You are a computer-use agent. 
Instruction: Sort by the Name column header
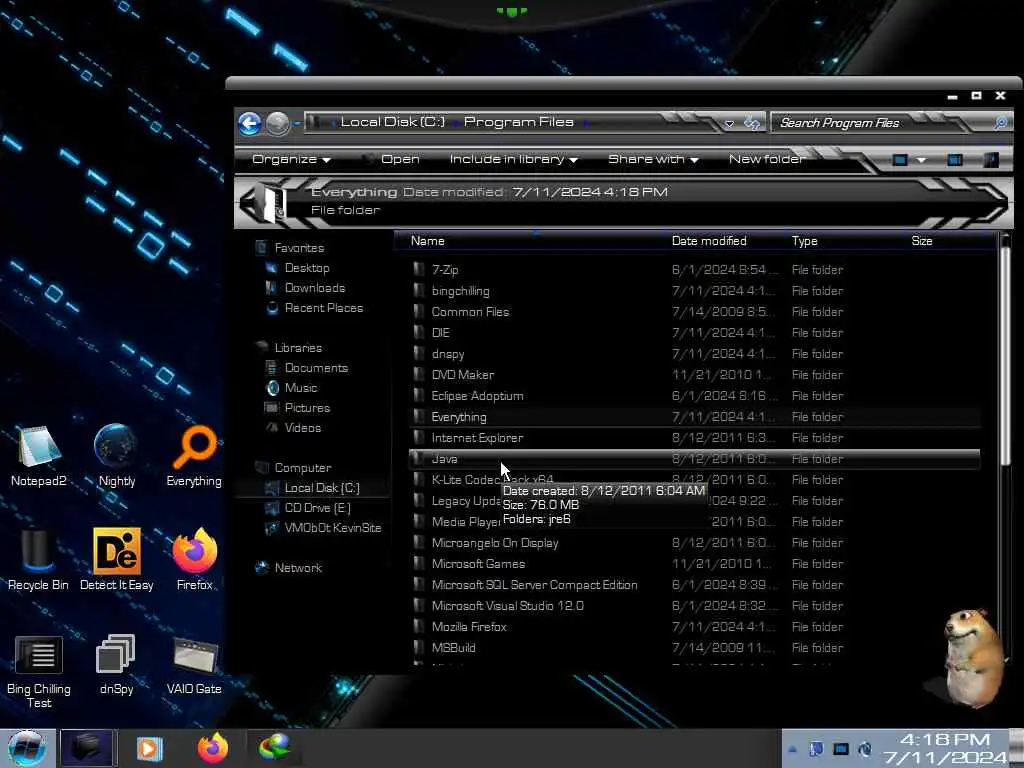tap(428, 241)
